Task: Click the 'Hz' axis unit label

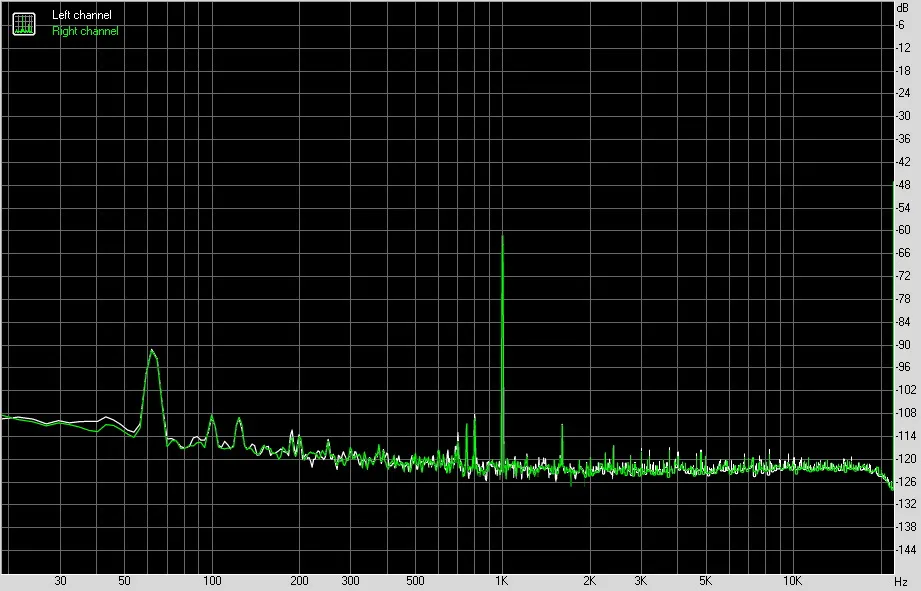Action: [901, 582]
